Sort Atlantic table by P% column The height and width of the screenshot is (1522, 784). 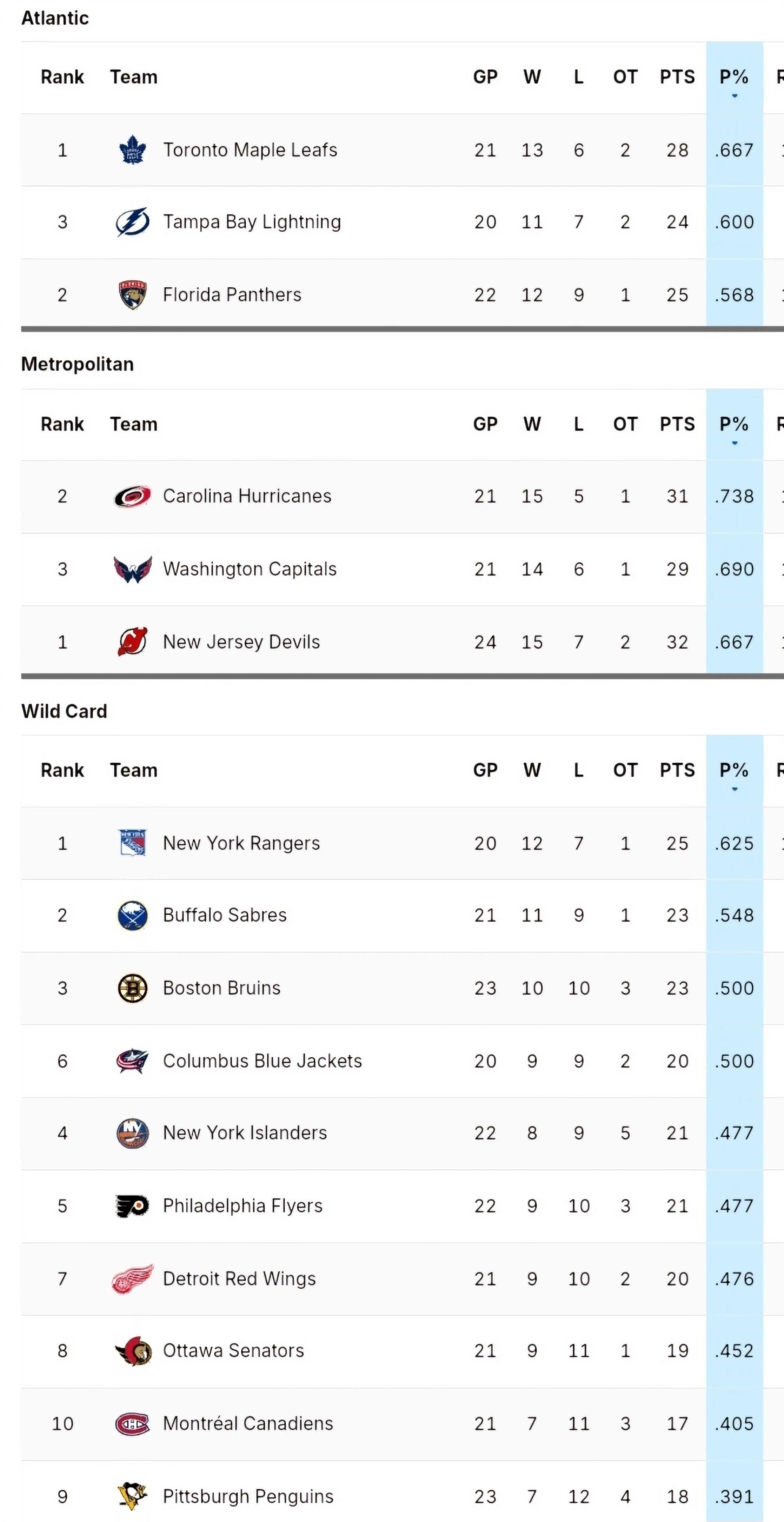pyautogui.click(x=733, y=77)
